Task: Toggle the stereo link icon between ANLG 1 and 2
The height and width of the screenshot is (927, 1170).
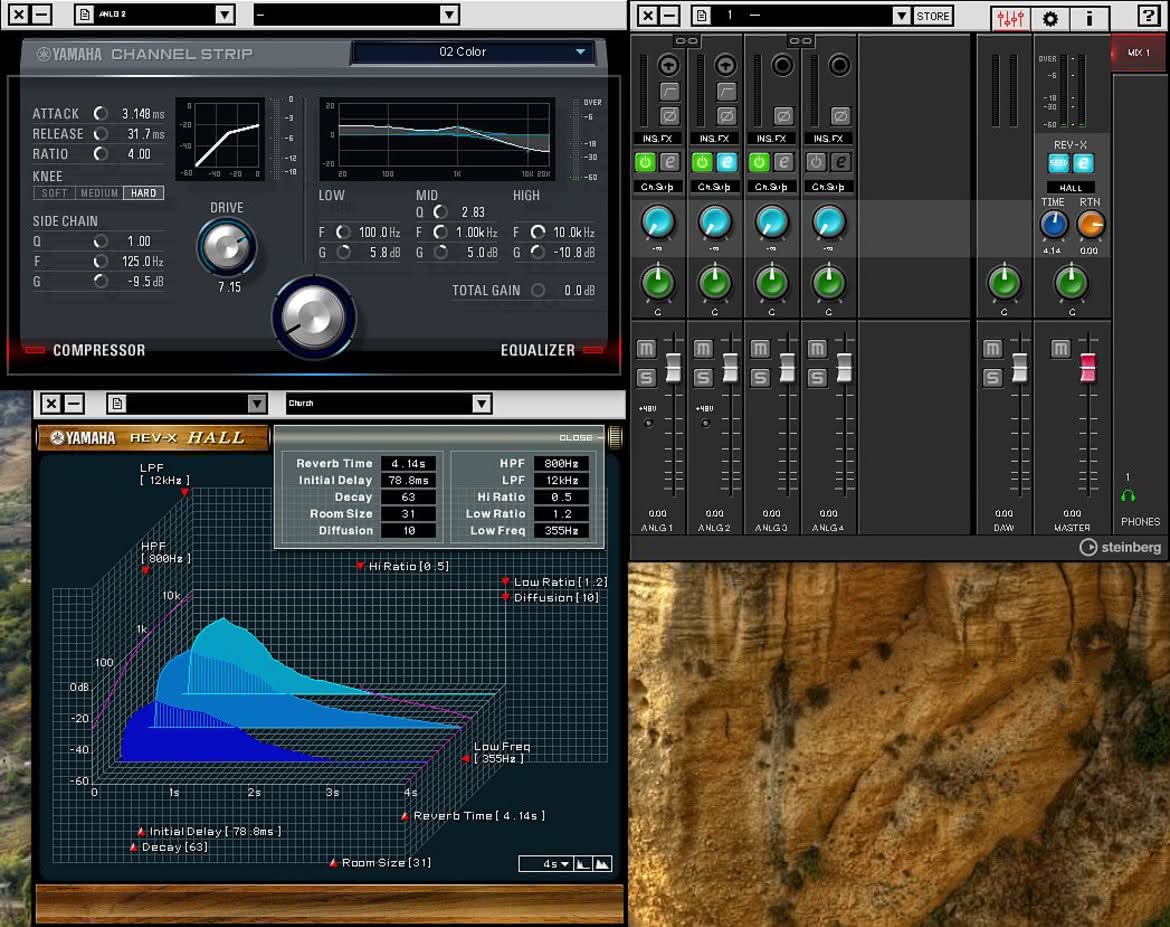Action: 686,41
